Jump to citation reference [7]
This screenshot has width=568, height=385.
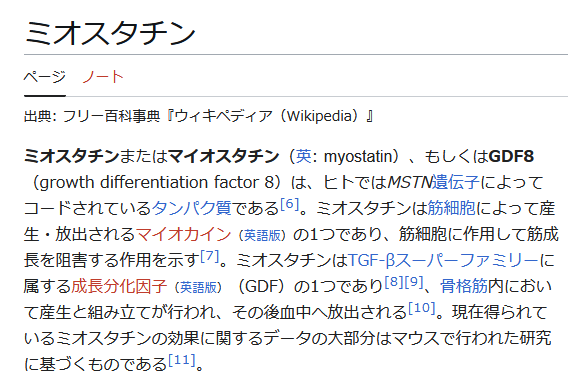[x=210, y=256]
